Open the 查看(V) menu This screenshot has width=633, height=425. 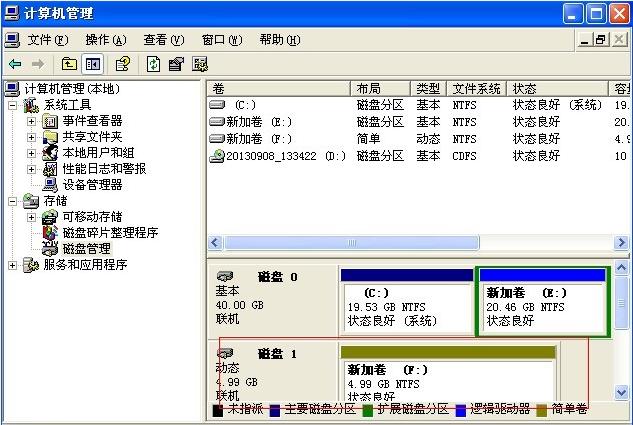163,40
